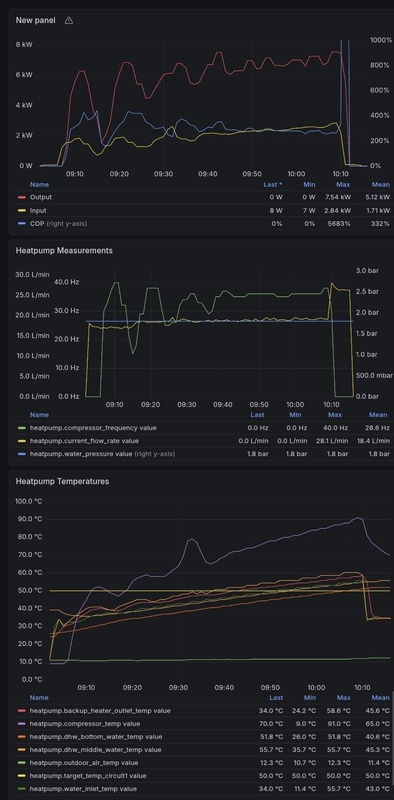Sort New panel legend by Min
This screenshot has height=800, width=394.
click(309, 185)
